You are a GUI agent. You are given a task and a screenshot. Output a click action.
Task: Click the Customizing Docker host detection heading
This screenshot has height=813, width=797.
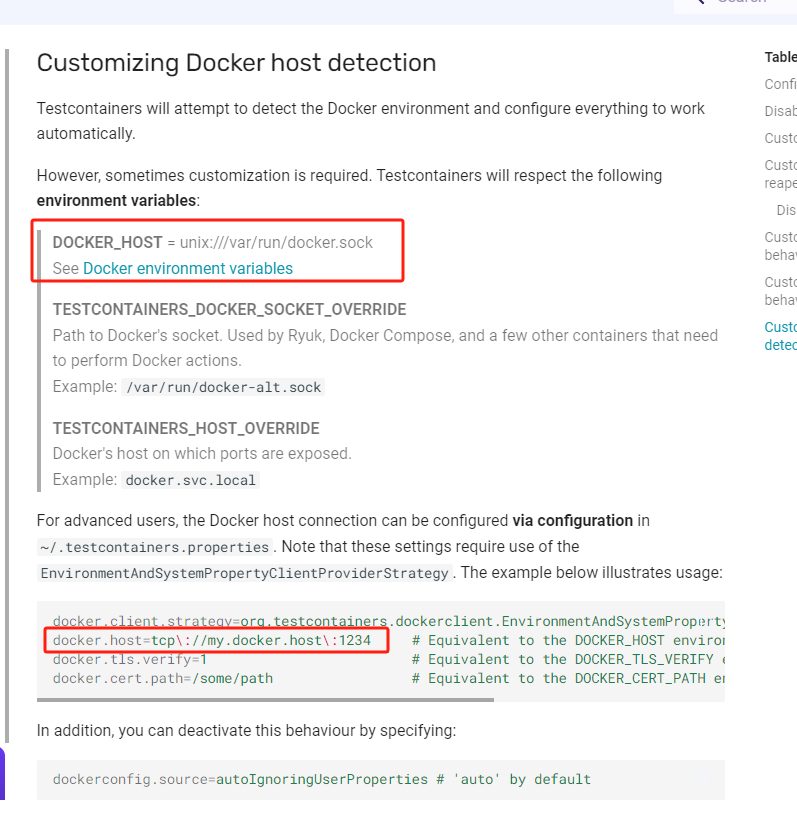tap(236, 63)
